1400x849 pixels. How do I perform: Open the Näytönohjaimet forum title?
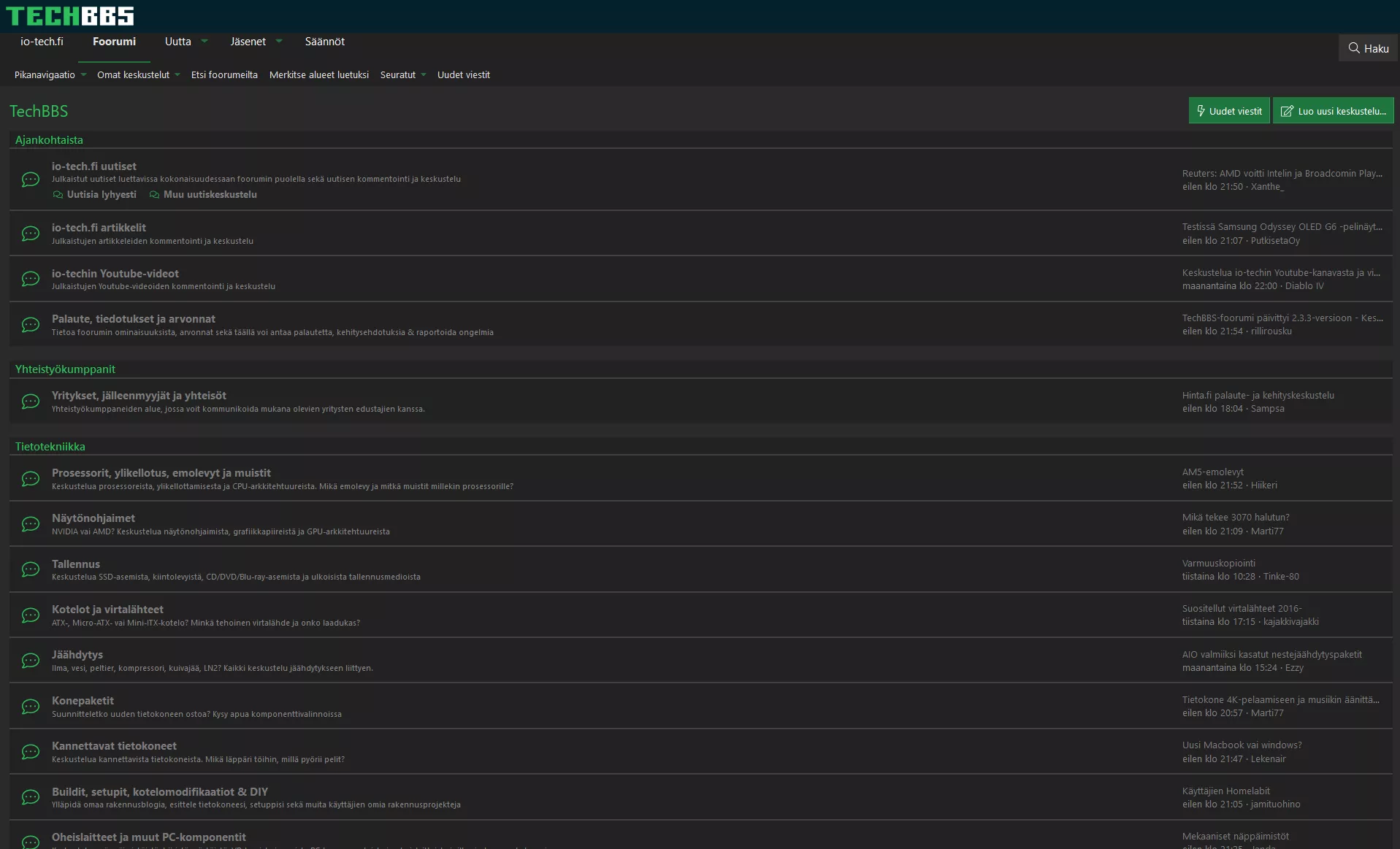click(x=93, y=518)
